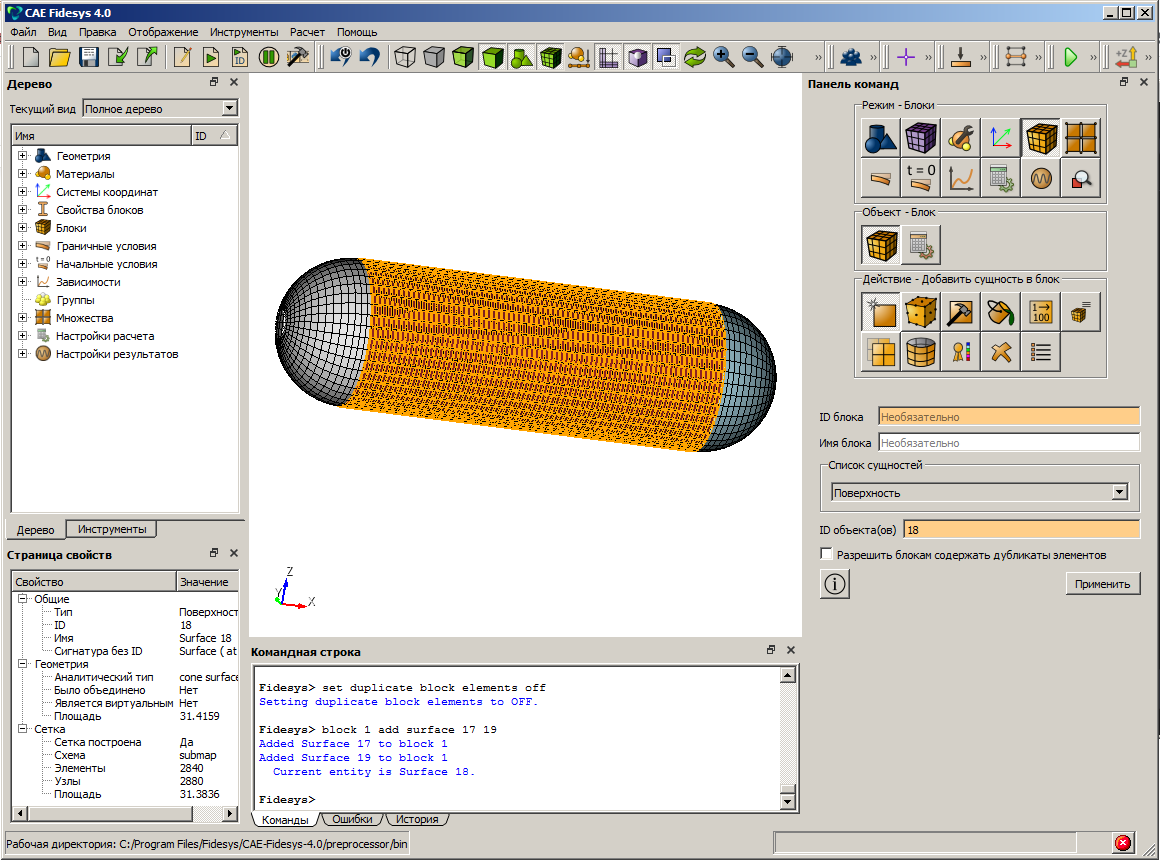Select the orange Blocks mode cube icon
This screenshot has height=860, width=1160.
(x=1041, y=138)
